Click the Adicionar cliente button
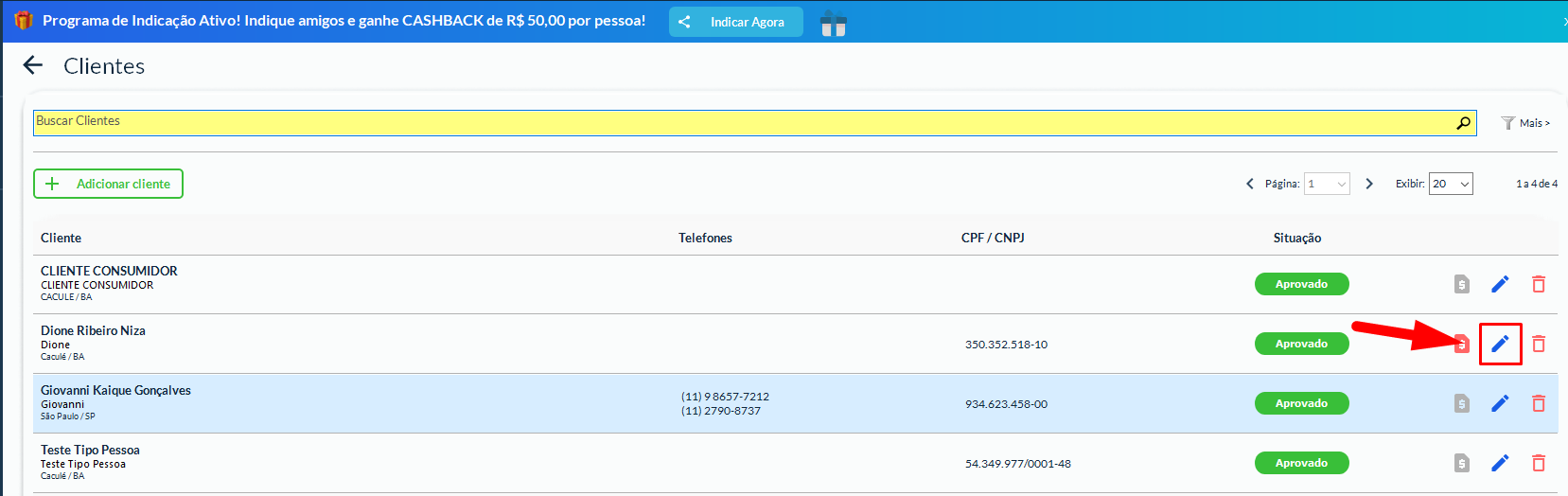Image resolution: width=1568 pixels, height=496 pixels. point(109,184)
